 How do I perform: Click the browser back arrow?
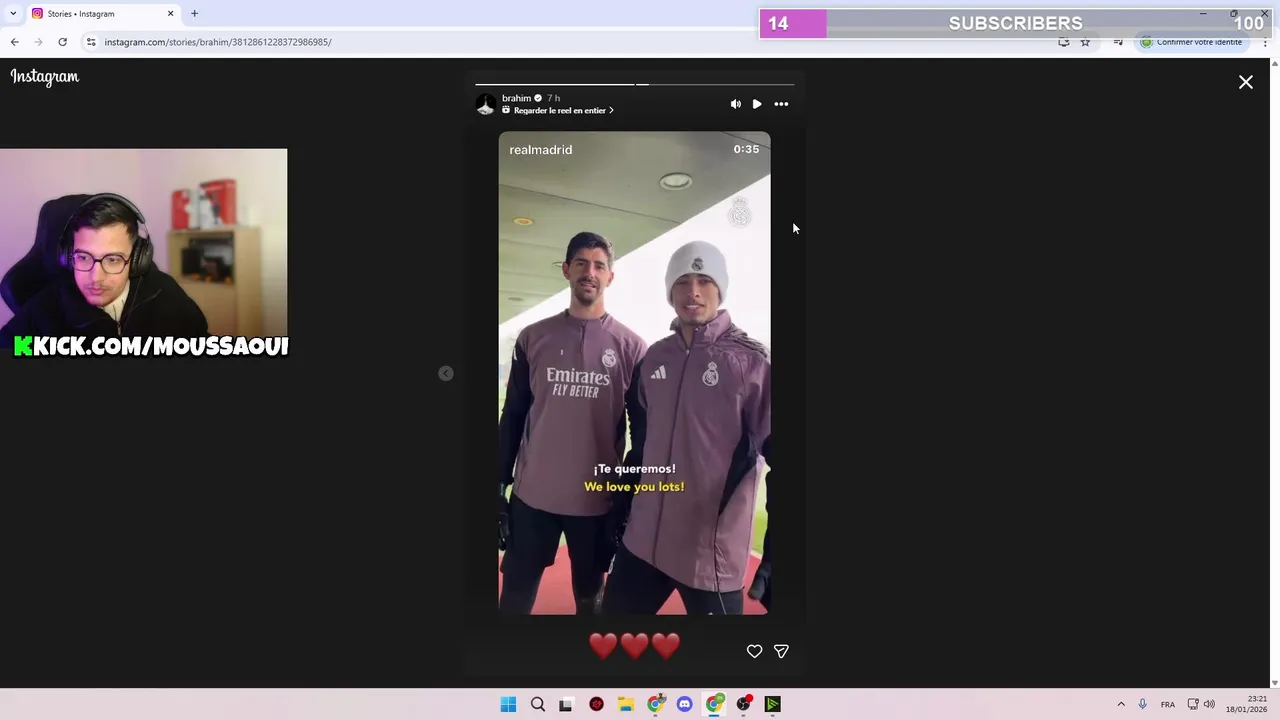point(14,42)
